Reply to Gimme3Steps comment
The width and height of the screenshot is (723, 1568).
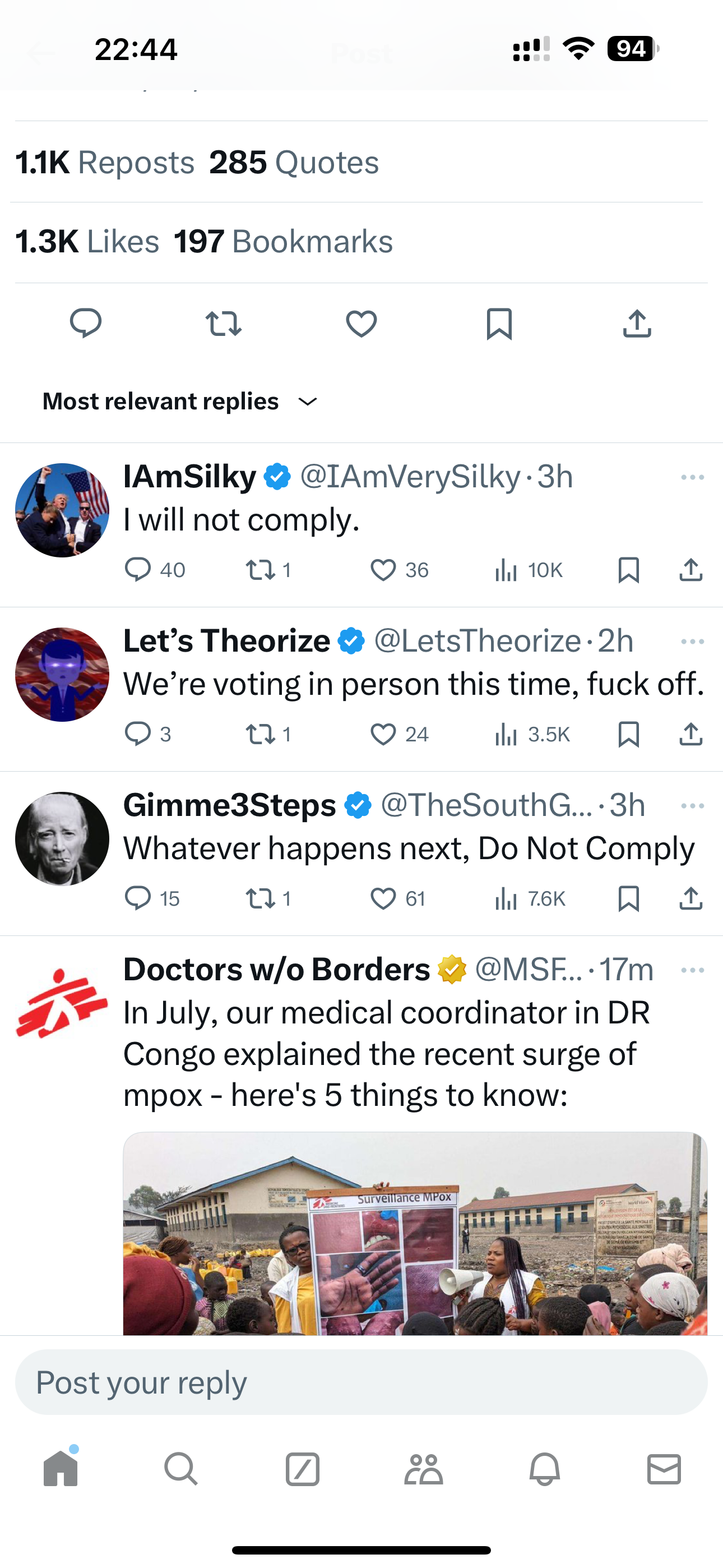click(x=138, y=898)
